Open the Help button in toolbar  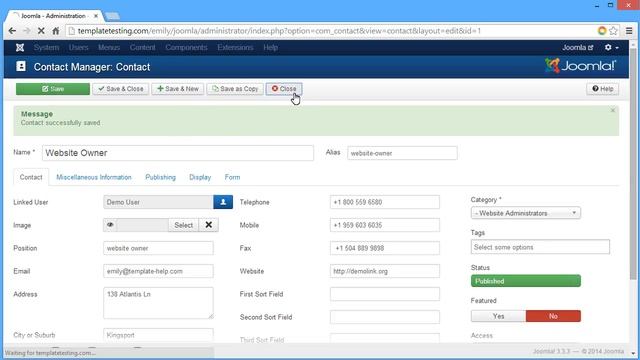(x=602, y=89)
